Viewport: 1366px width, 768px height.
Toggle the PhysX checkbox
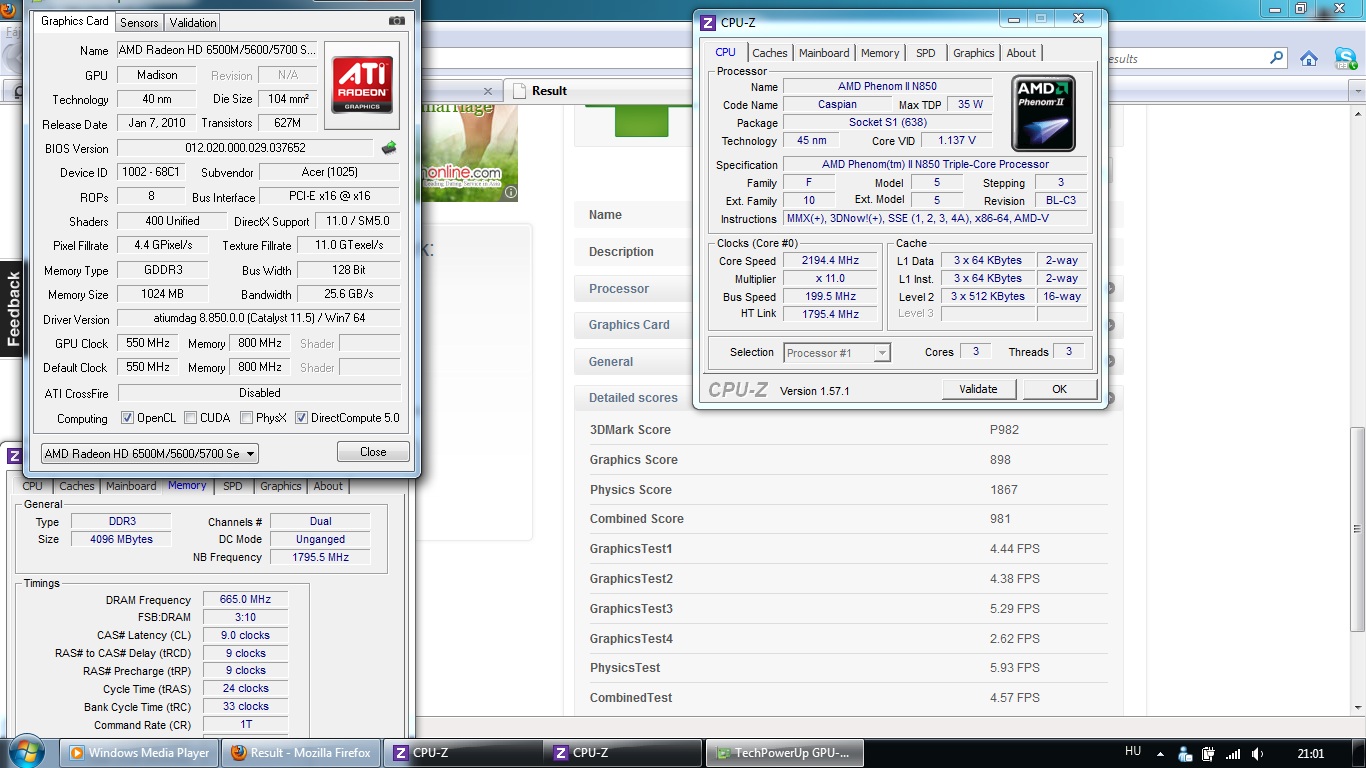[x=246, y=418]
